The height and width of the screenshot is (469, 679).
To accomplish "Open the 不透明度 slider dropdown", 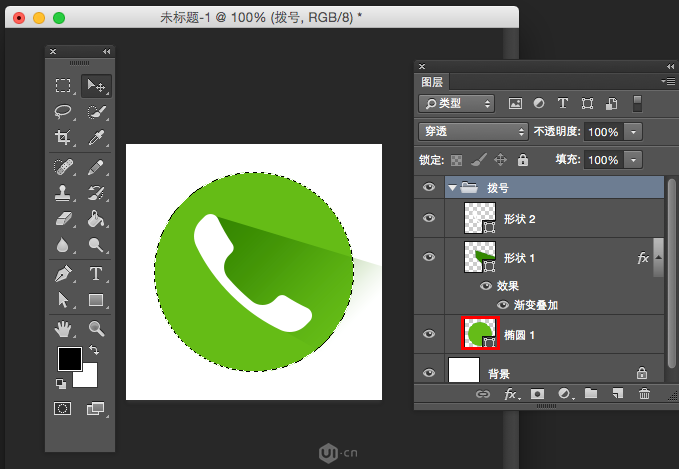I will 634,132.
